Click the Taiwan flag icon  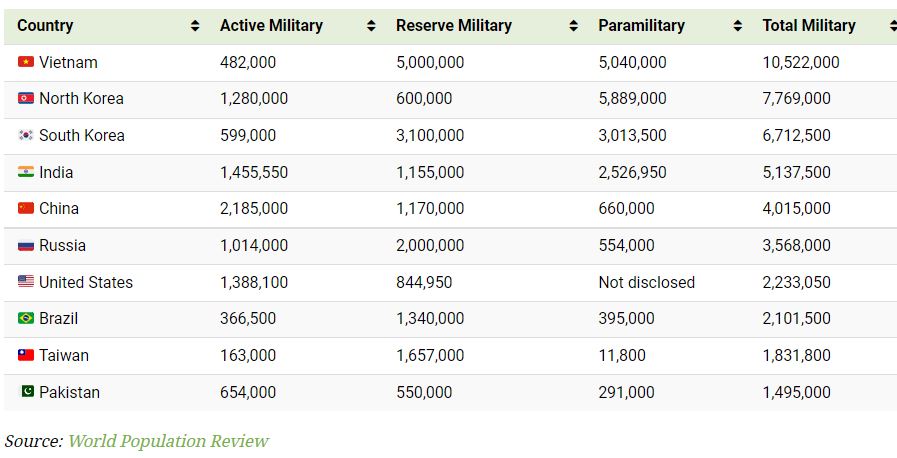pyautogui.click(x=26, y=355)
